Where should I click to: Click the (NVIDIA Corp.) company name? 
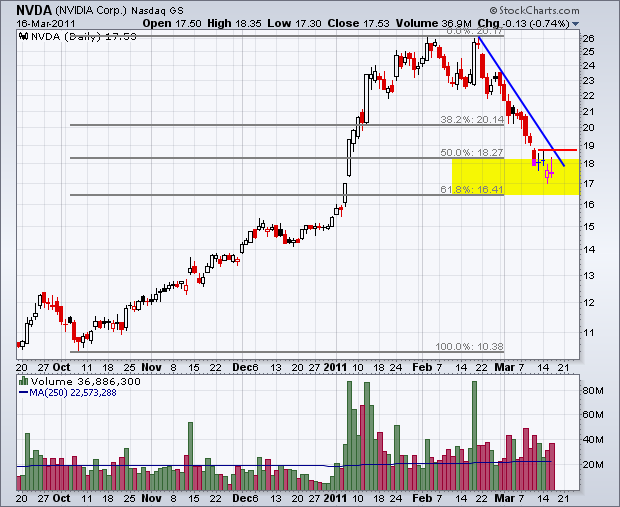coord(92,10)
